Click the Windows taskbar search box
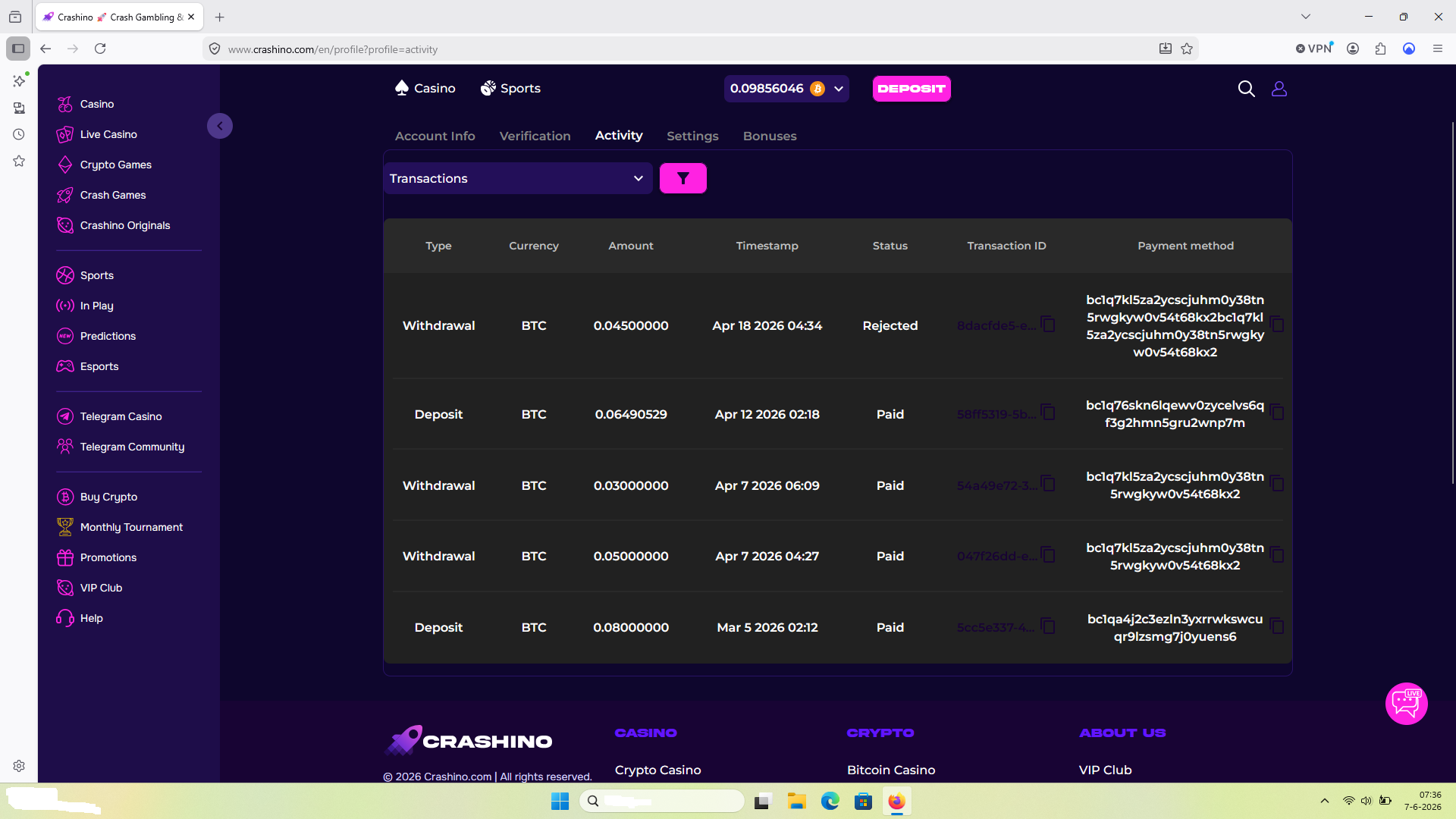 coord(661,801)
